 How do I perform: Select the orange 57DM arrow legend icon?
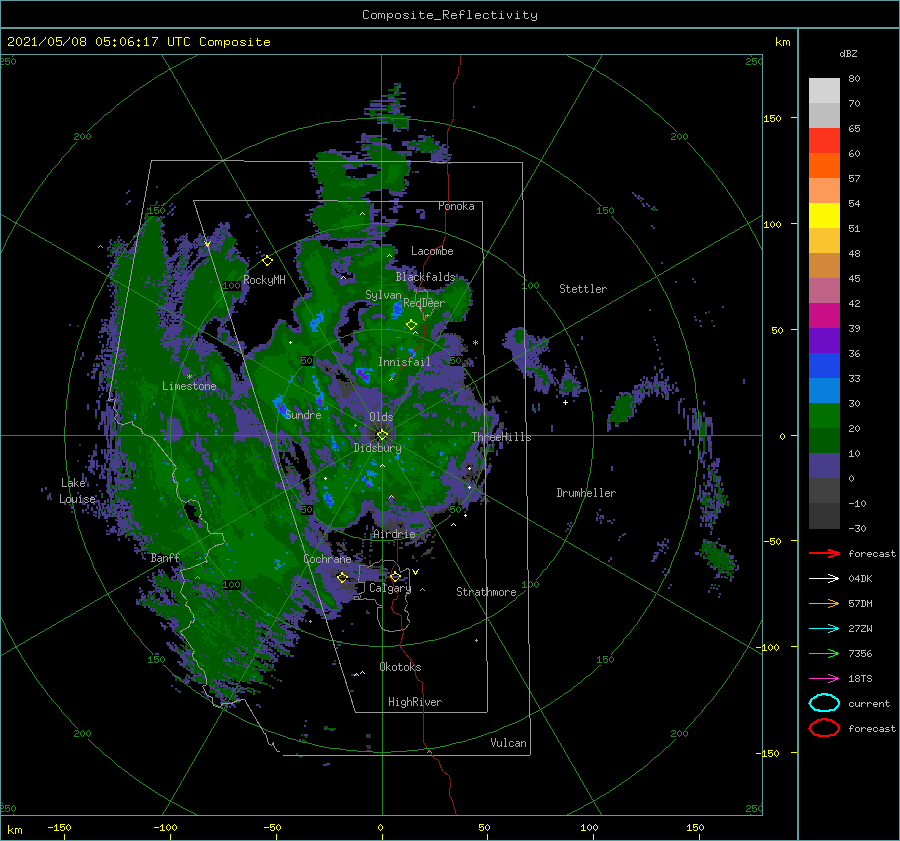coord(824,603)
